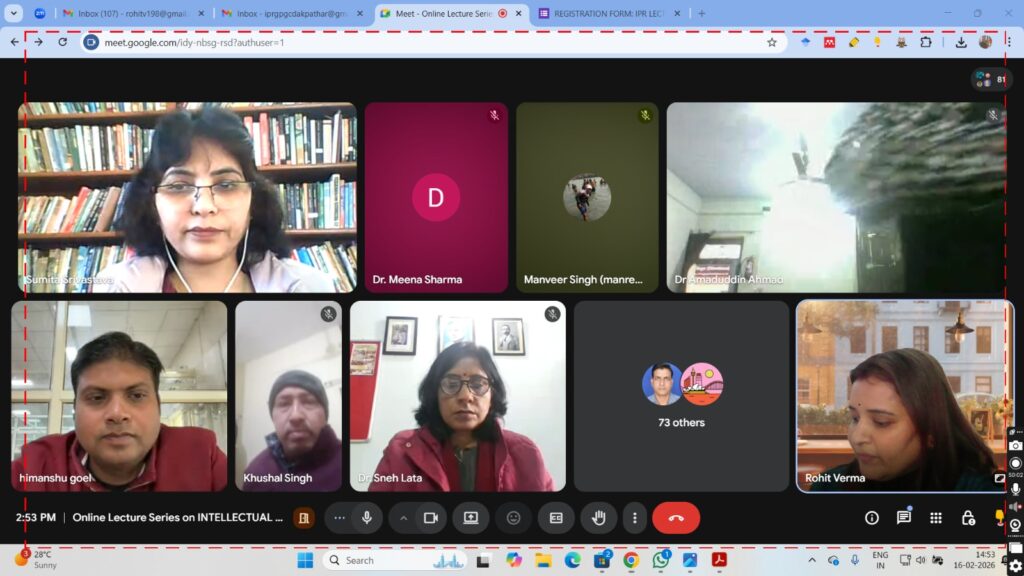Raise hand in the meeting
The height and width of the screenshot is (576, 1024).
click(x=598, y=518)
